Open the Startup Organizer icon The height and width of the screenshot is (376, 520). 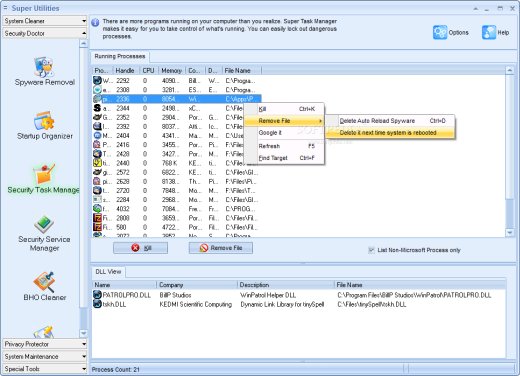point(44,121)
